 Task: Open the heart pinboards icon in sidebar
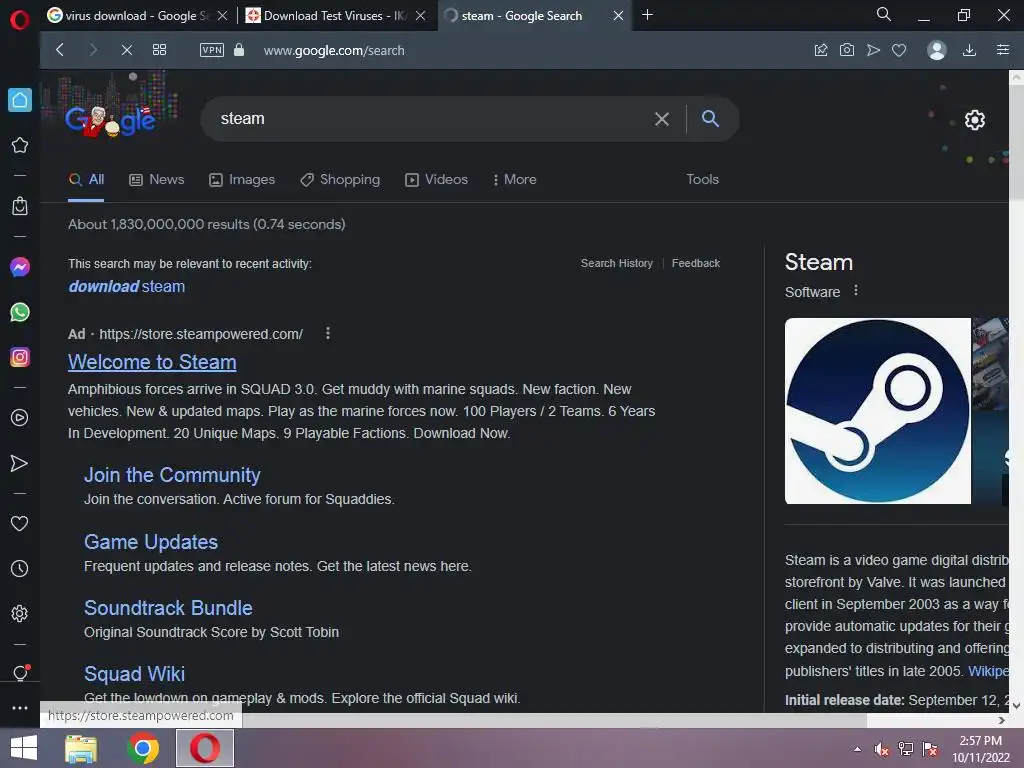pos(20,523)
